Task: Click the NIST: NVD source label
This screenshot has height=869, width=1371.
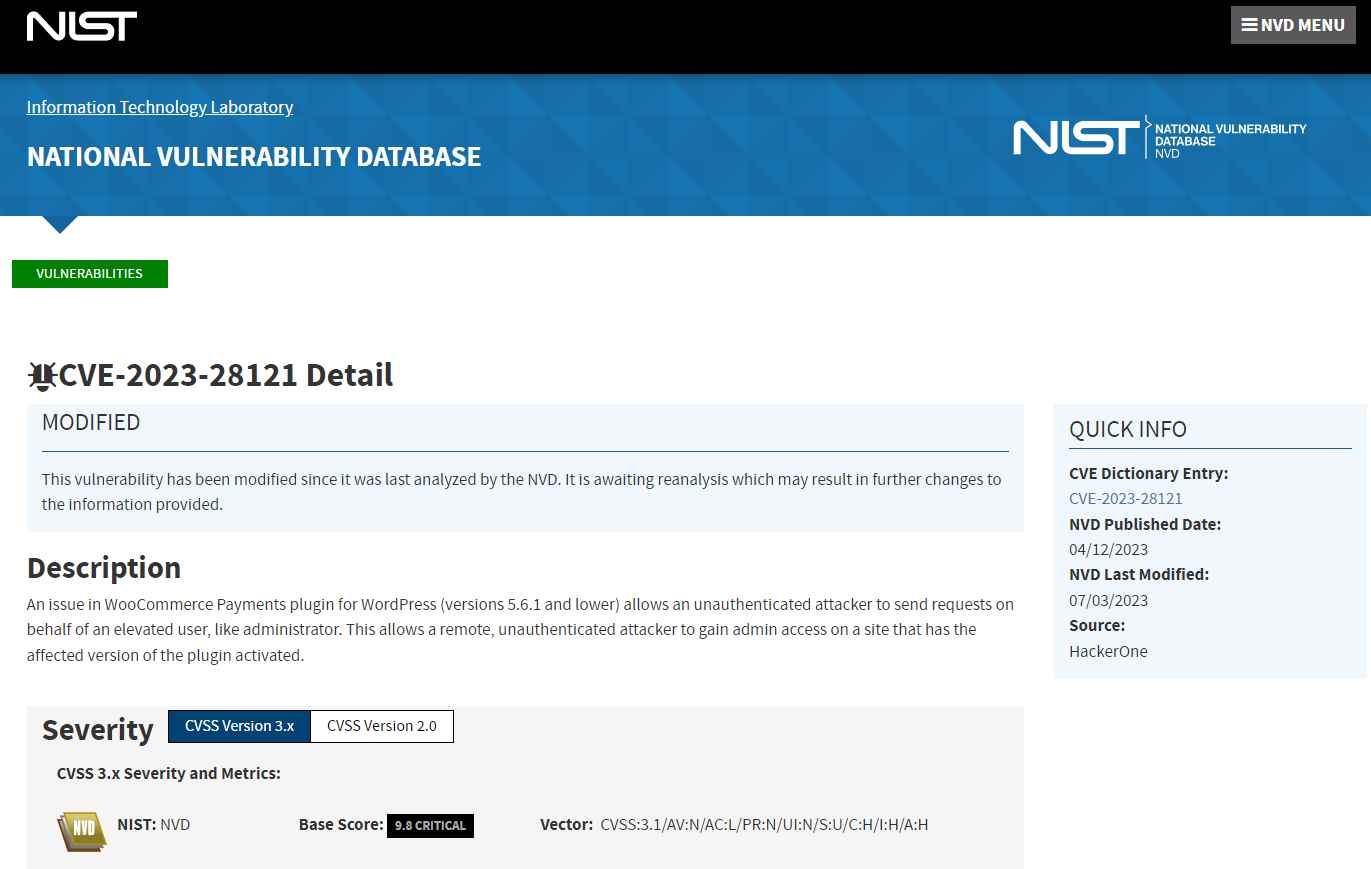Action: click(154, 825)
